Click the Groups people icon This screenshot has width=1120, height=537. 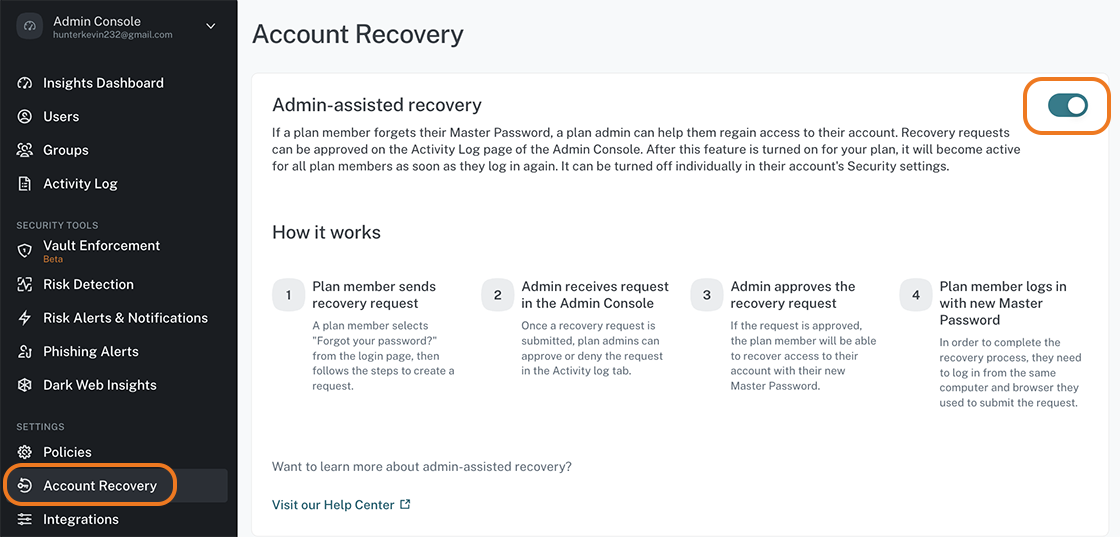[25, 150]
